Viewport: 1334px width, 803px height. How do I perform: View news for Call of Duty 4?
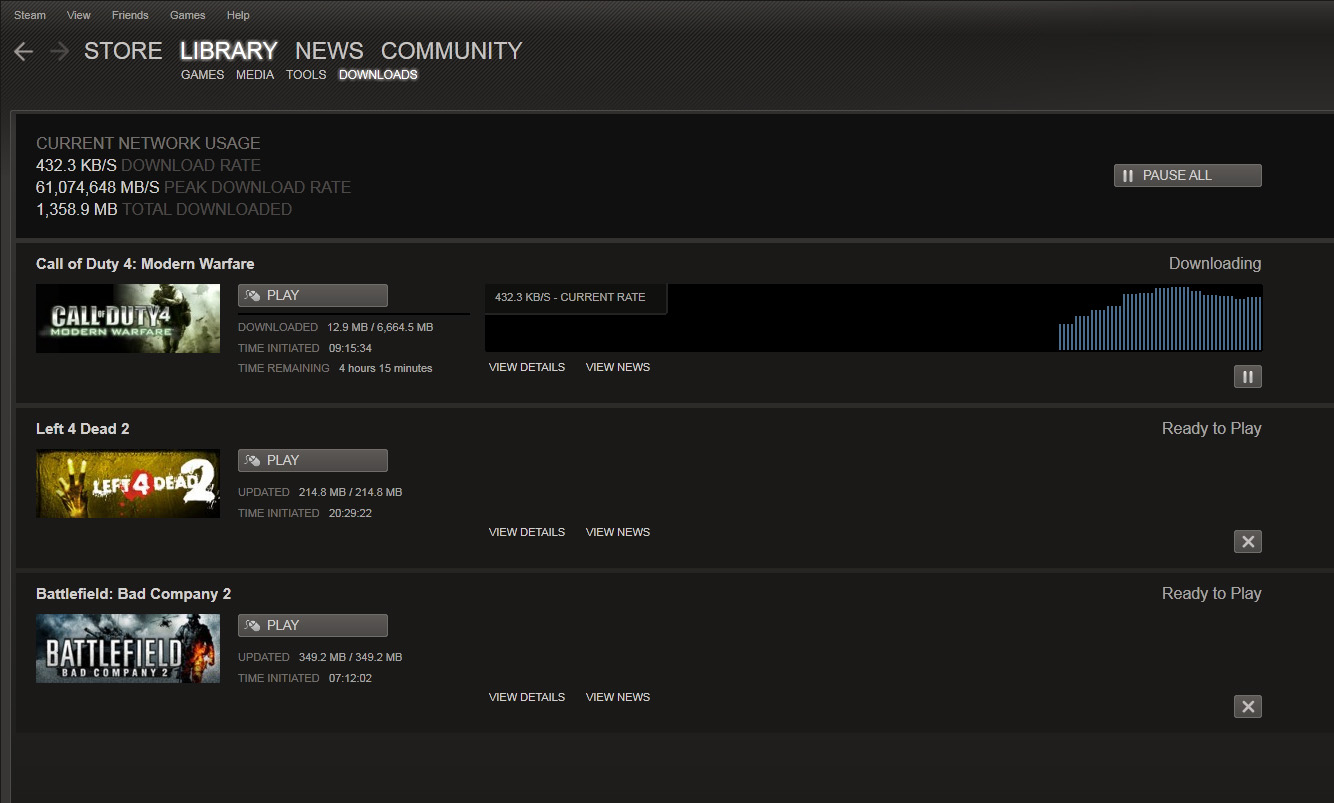(x=618, y=367)
